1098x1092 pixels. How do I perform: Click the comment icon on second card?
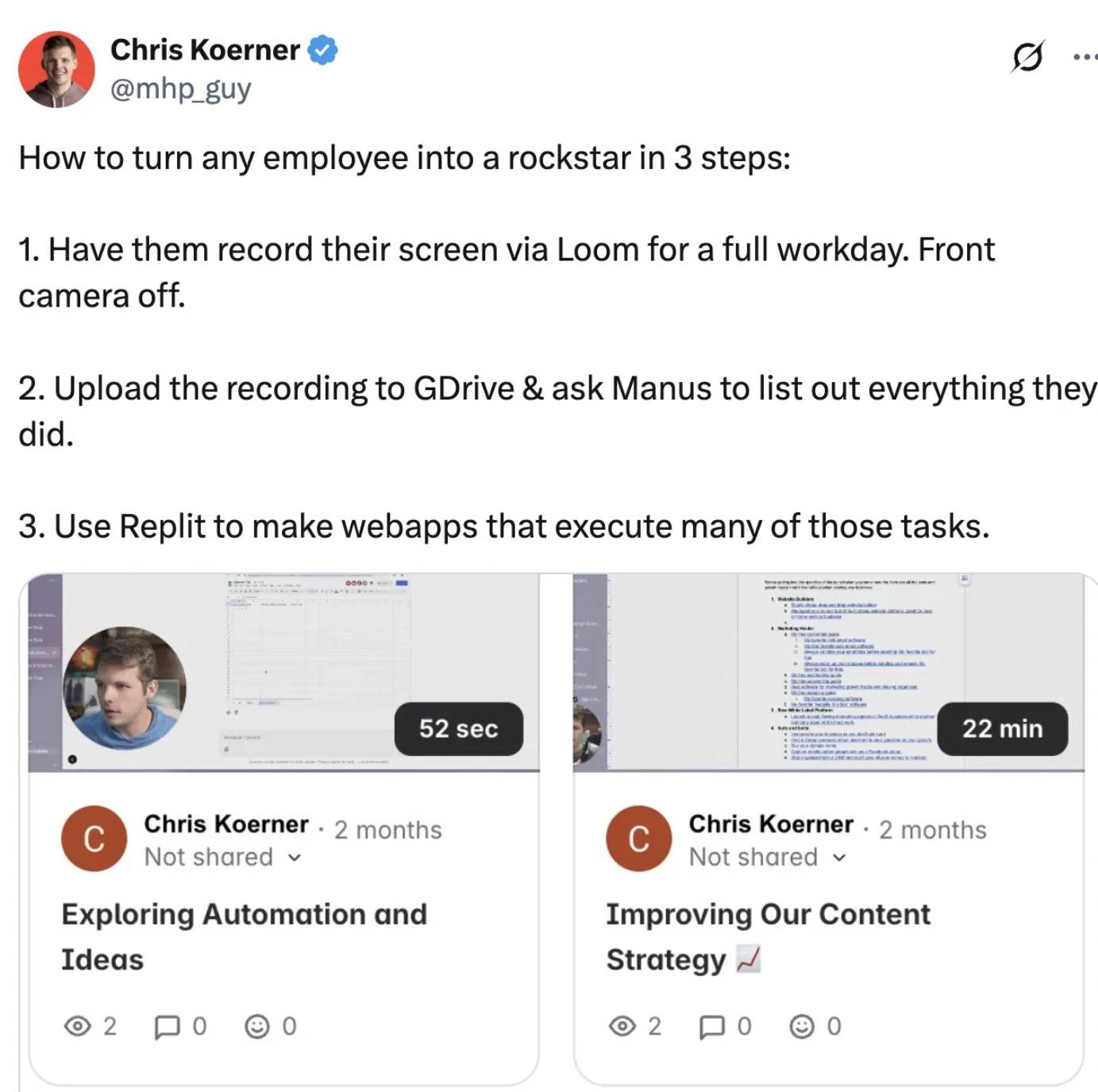pyautogui.click(x=711, y=1027)
